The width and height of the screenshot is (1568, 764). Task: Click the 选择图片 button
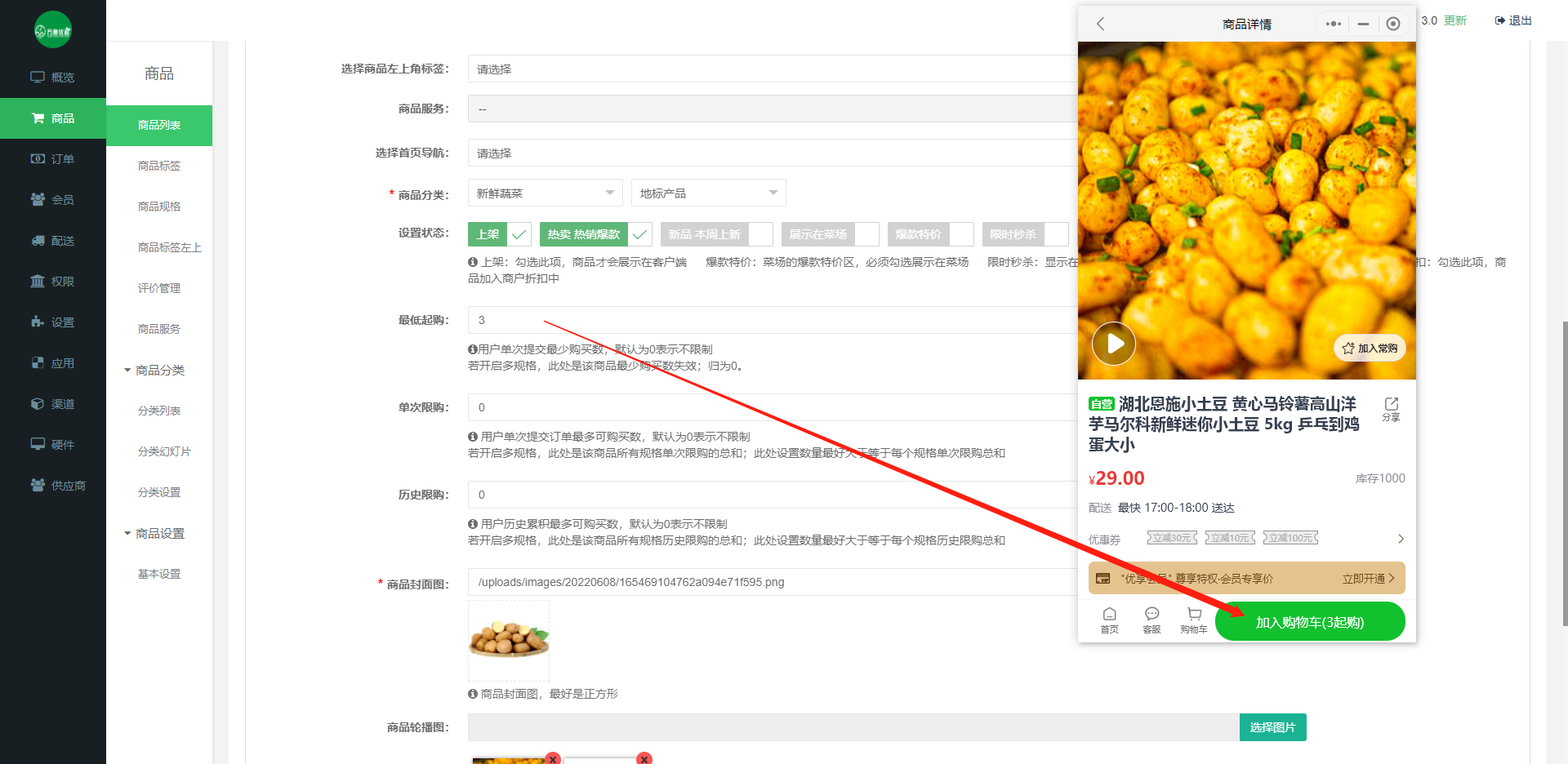pos(1272,727)
